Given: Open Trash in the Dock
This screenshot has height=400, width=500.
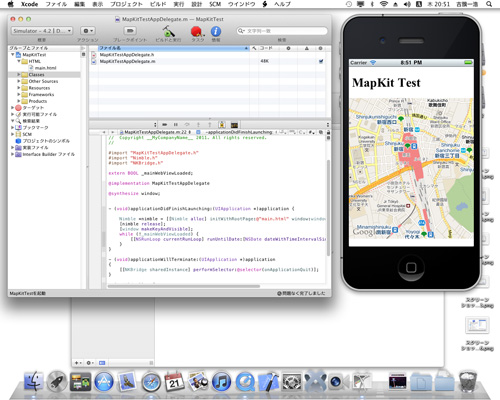Looking at the screenshot, I should 468,381.
